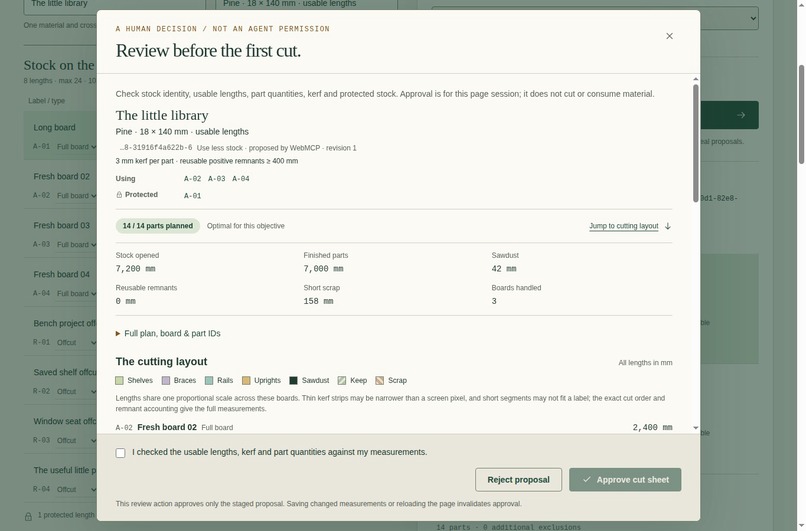806x531 pixels.
Task: Click the arrow on the dark green background button
Action: [741, 115]
